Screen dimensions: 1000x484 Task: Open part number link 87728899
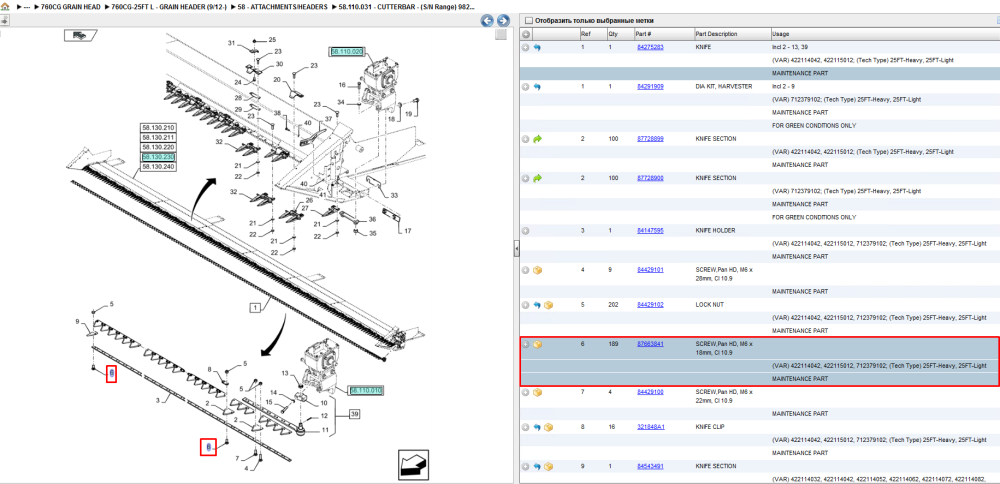651,138
